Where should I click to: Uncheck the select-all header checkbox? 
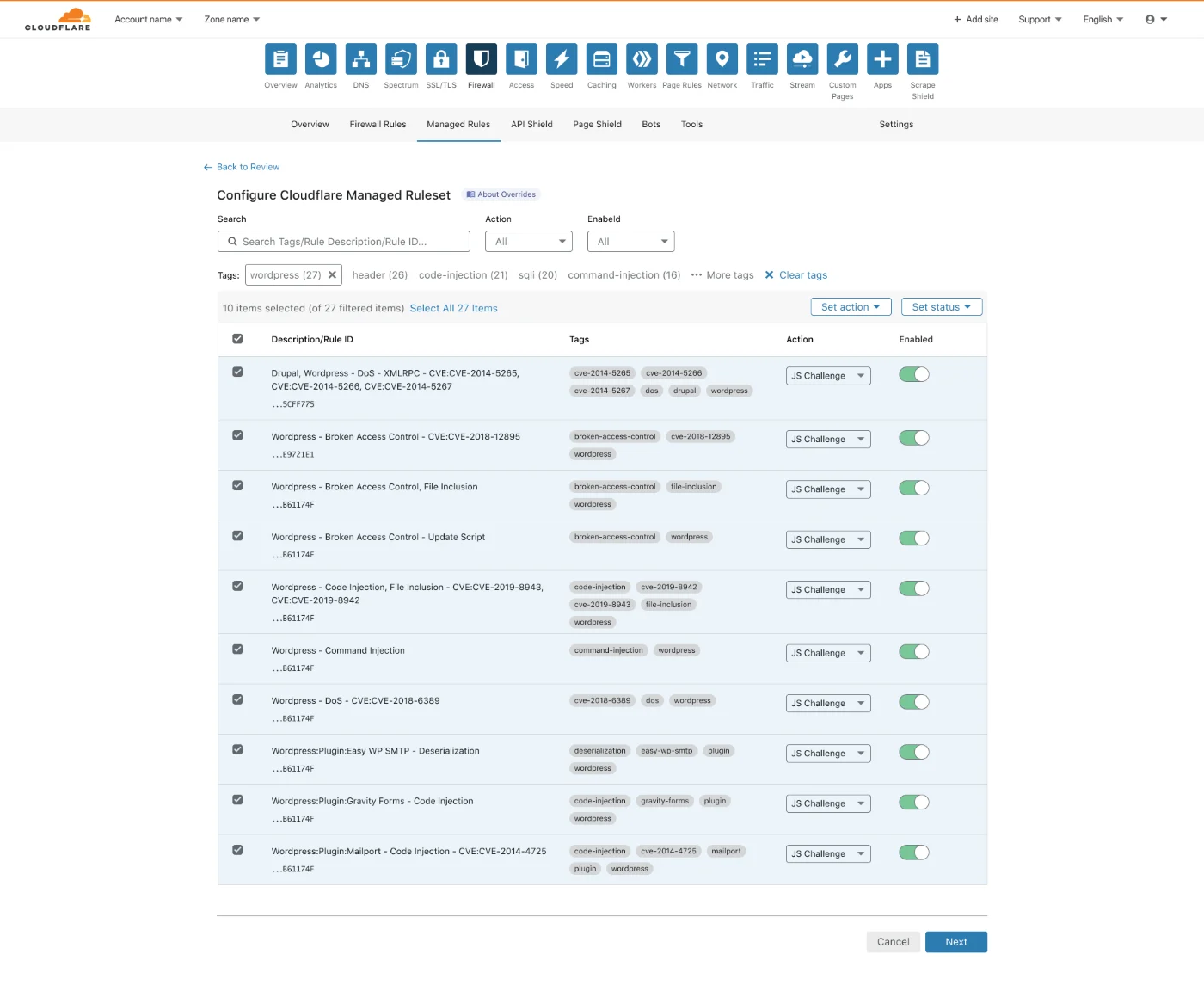(x=237, y=339)
